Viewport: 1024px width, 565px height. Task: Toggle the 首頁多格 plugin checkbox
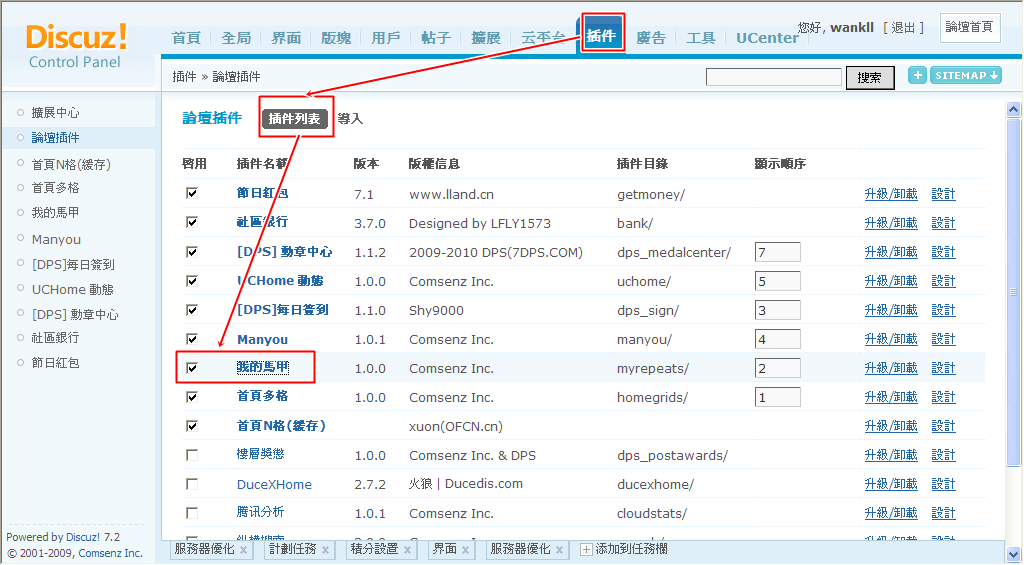[192, 396]
